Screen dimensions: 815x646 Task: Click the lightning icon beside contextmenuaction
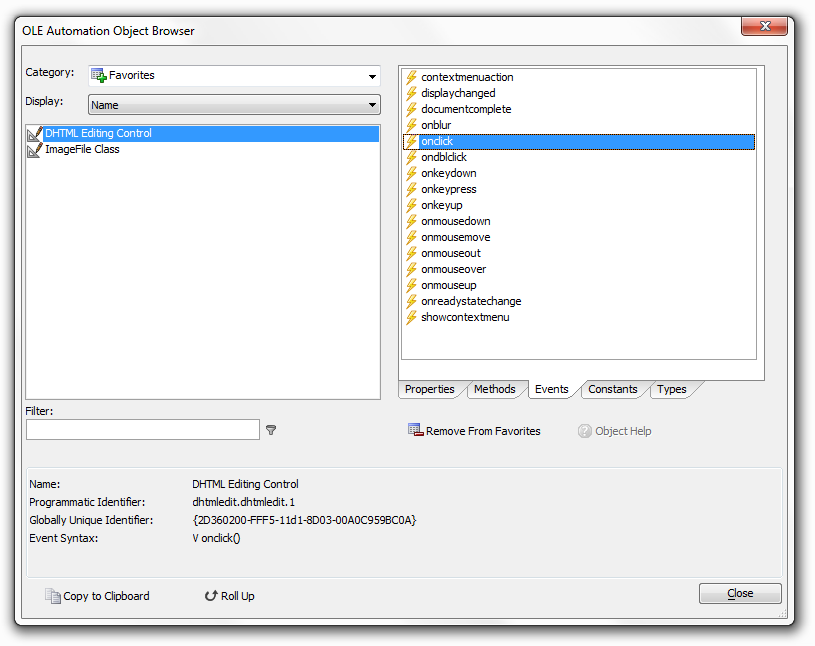tap(411, 77)
